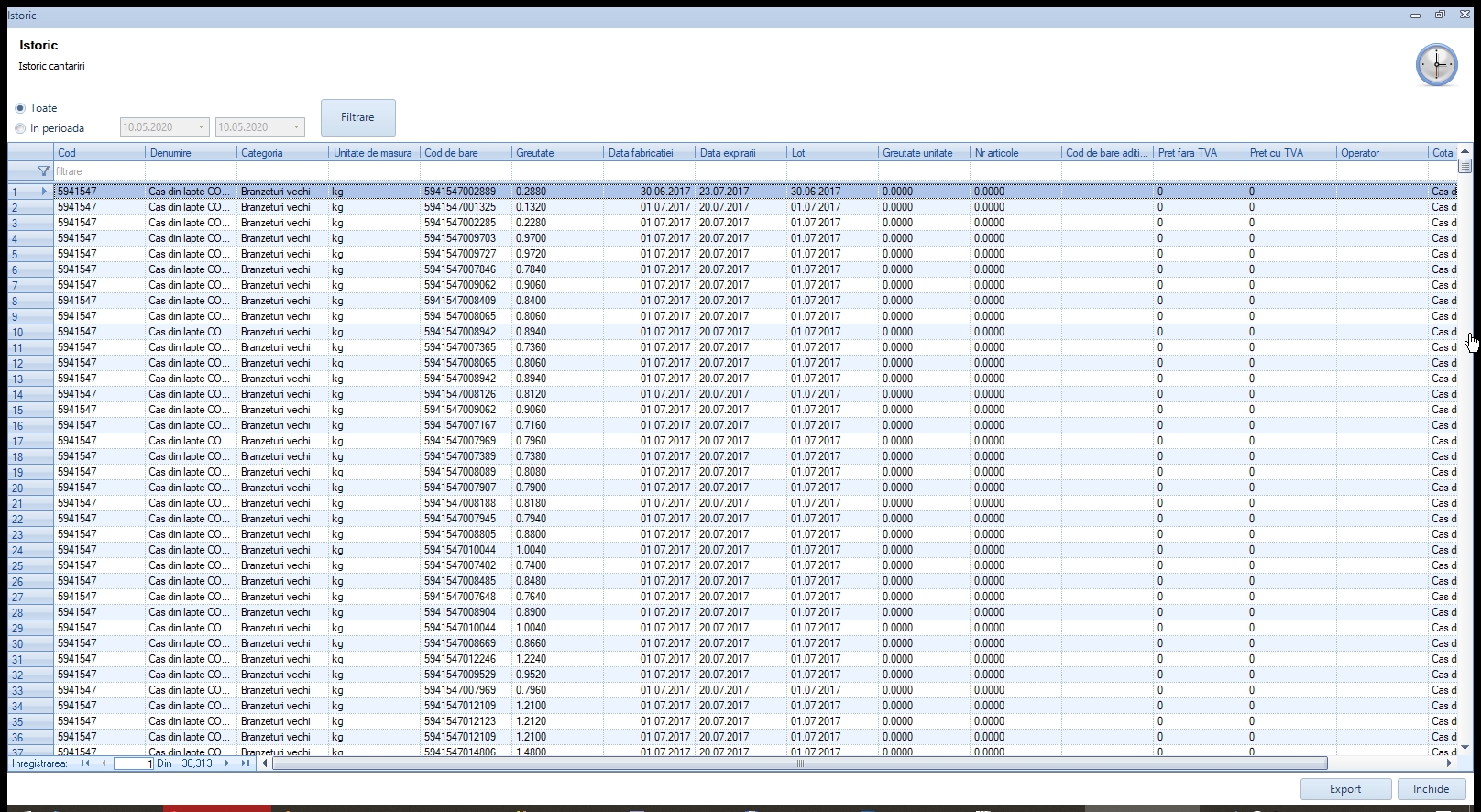Click the Data expirarii column header
Viewport: 1481px width, 812px height.
pos(740,153)
